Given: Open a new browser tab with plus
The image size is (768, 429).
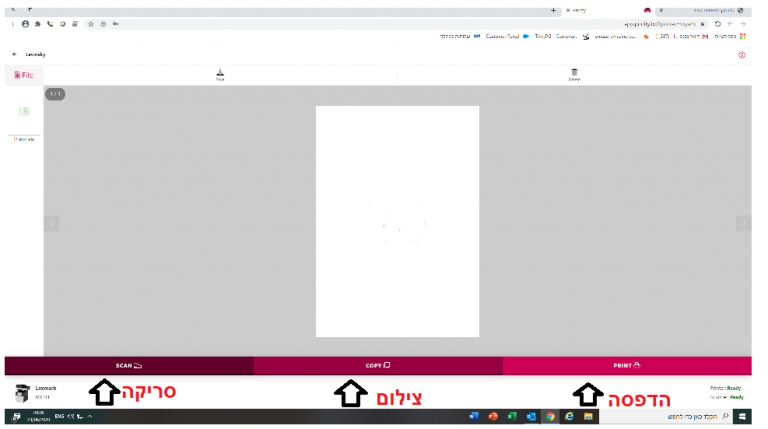Looking at the screenshot, I should 553,10.
